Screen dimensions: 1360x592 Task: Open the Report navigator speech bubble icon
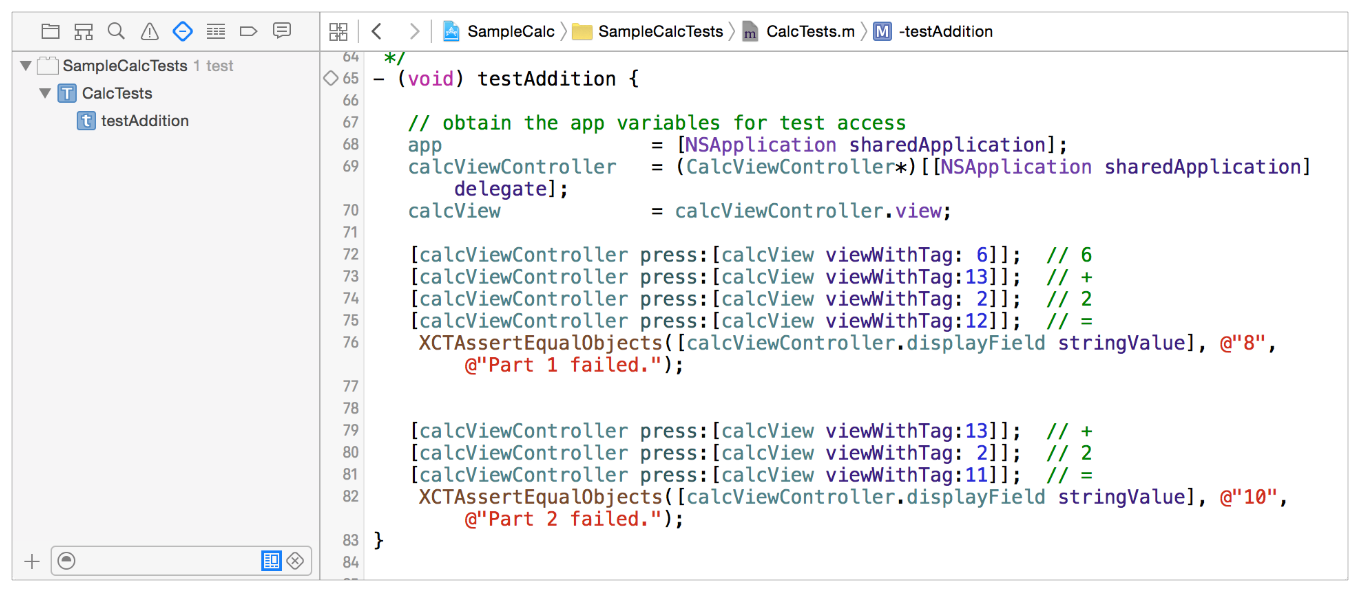click(x=282, y=31)
